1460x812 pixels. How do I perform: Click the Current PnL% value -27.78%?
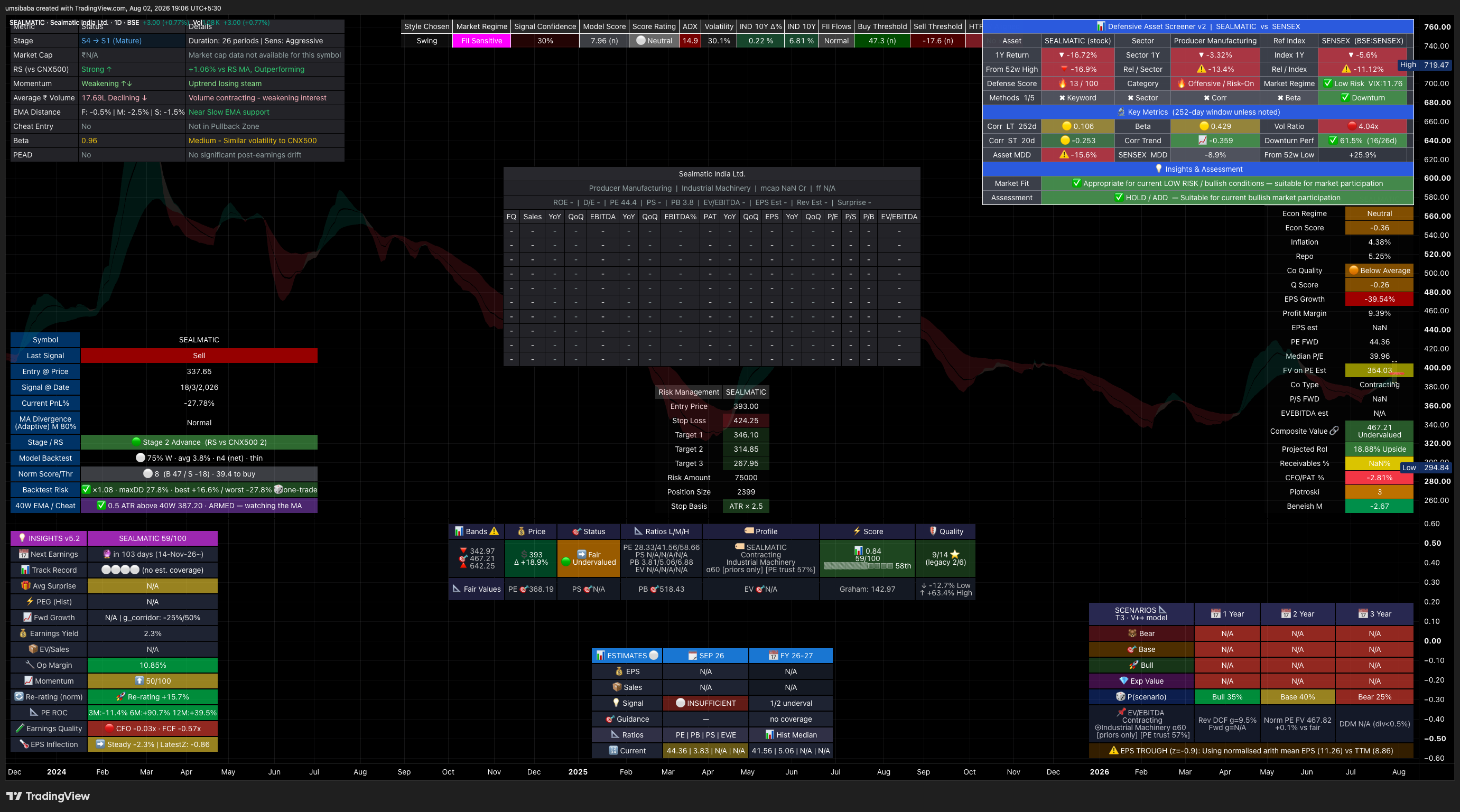[x=199, y=403]
